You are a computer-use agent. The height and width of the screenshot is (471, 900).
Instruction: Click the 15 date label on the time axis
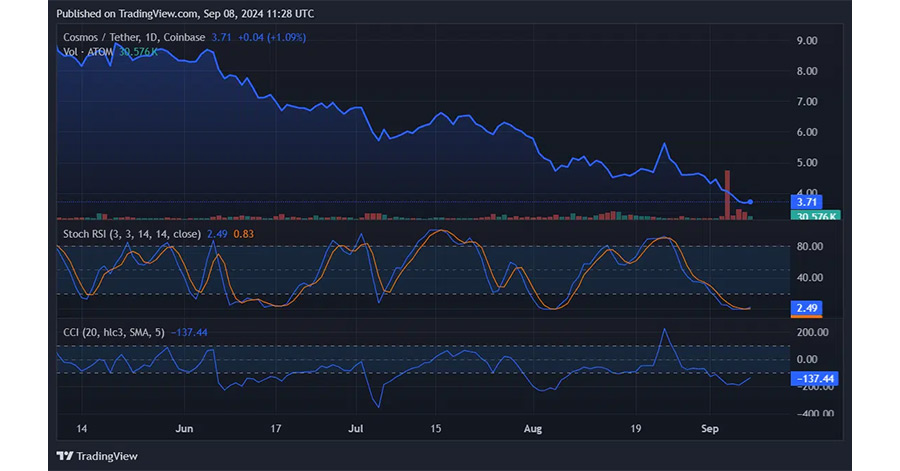pyautogui.click(x=436, y=429)
